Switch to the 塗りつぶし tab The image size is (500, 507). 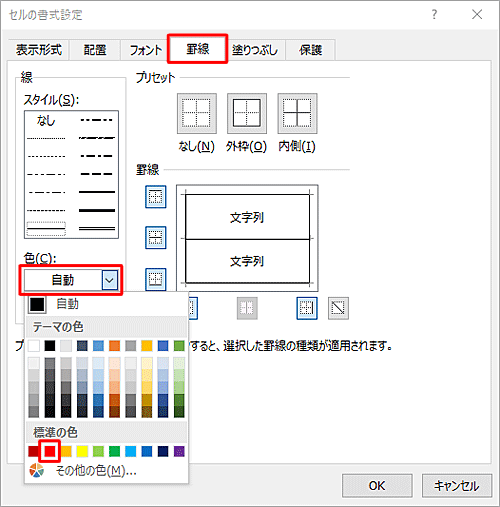(255, 50)
